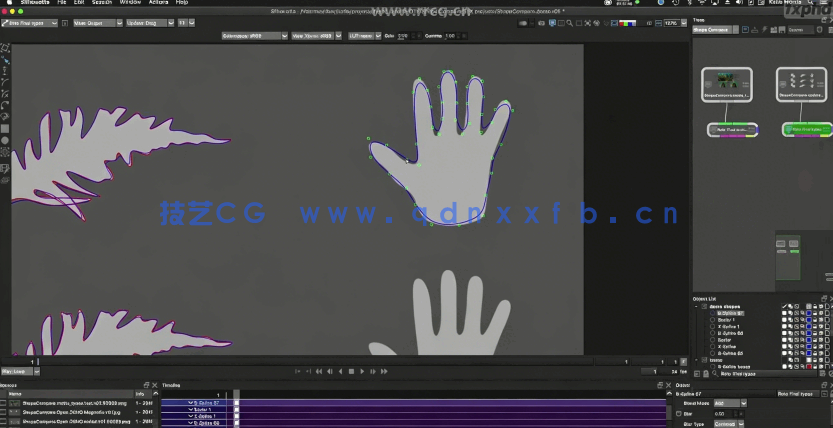Click the left Roto node in Trees
Image resolution: width=833 pixels, height=428 pixels.
(x=732, y=129)
